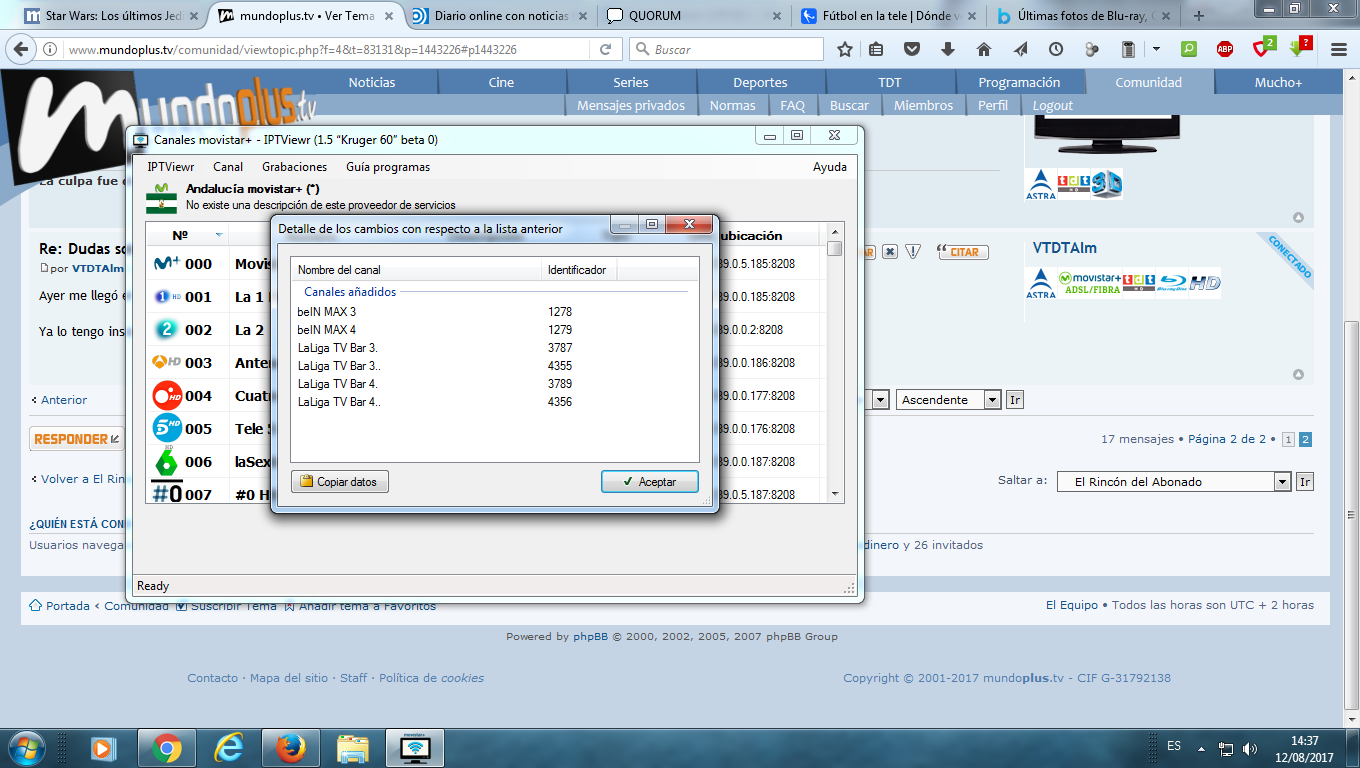Open Mensajes privados link
The image size is (1360, 768).
tap(631, 105)
